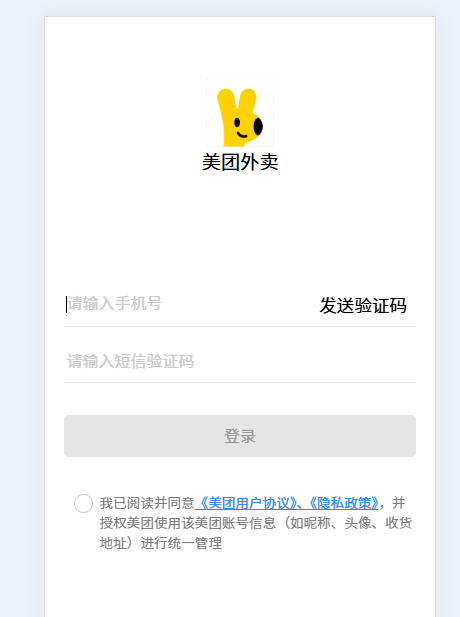This screenshot has height=617, width=460.
Task: Click the gray 登录 login button
Action: (240, 436)
